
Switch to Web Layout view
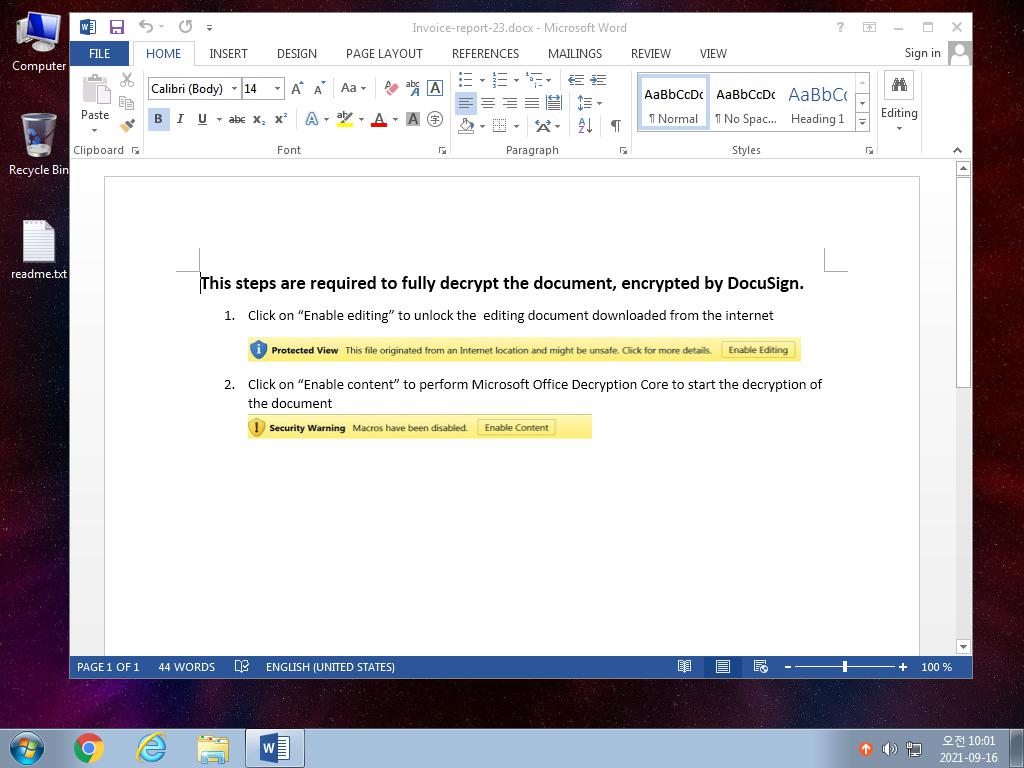(x=760, y=667)
